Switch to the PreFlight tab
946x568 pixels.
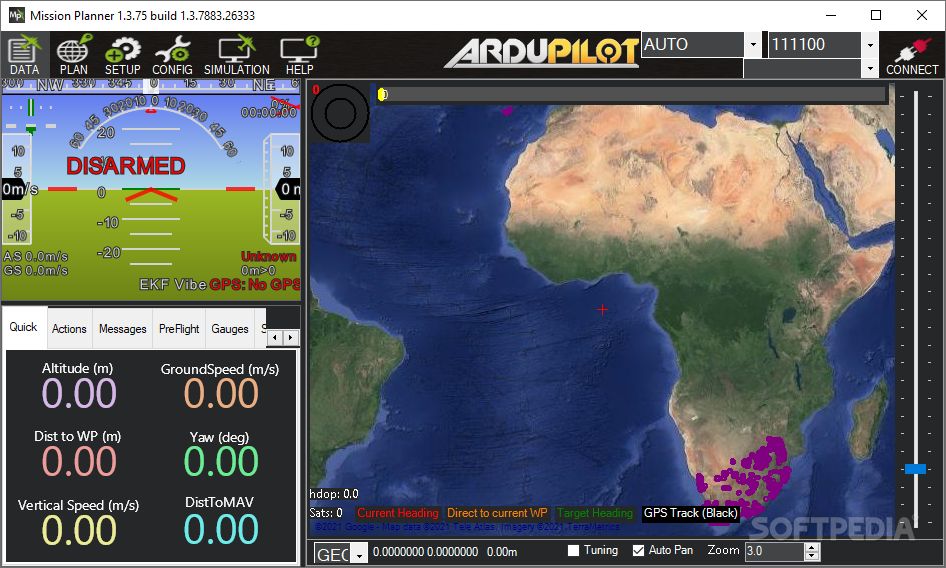[179, 329]
